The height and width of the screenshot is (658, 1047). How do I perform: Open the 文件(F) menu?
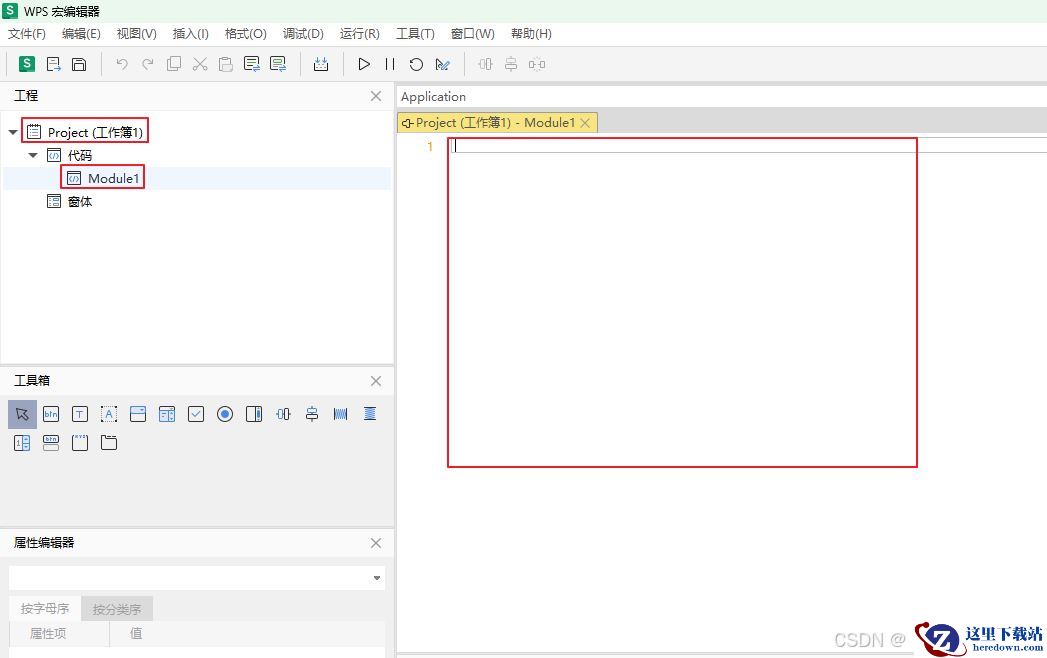click(27, 33)
